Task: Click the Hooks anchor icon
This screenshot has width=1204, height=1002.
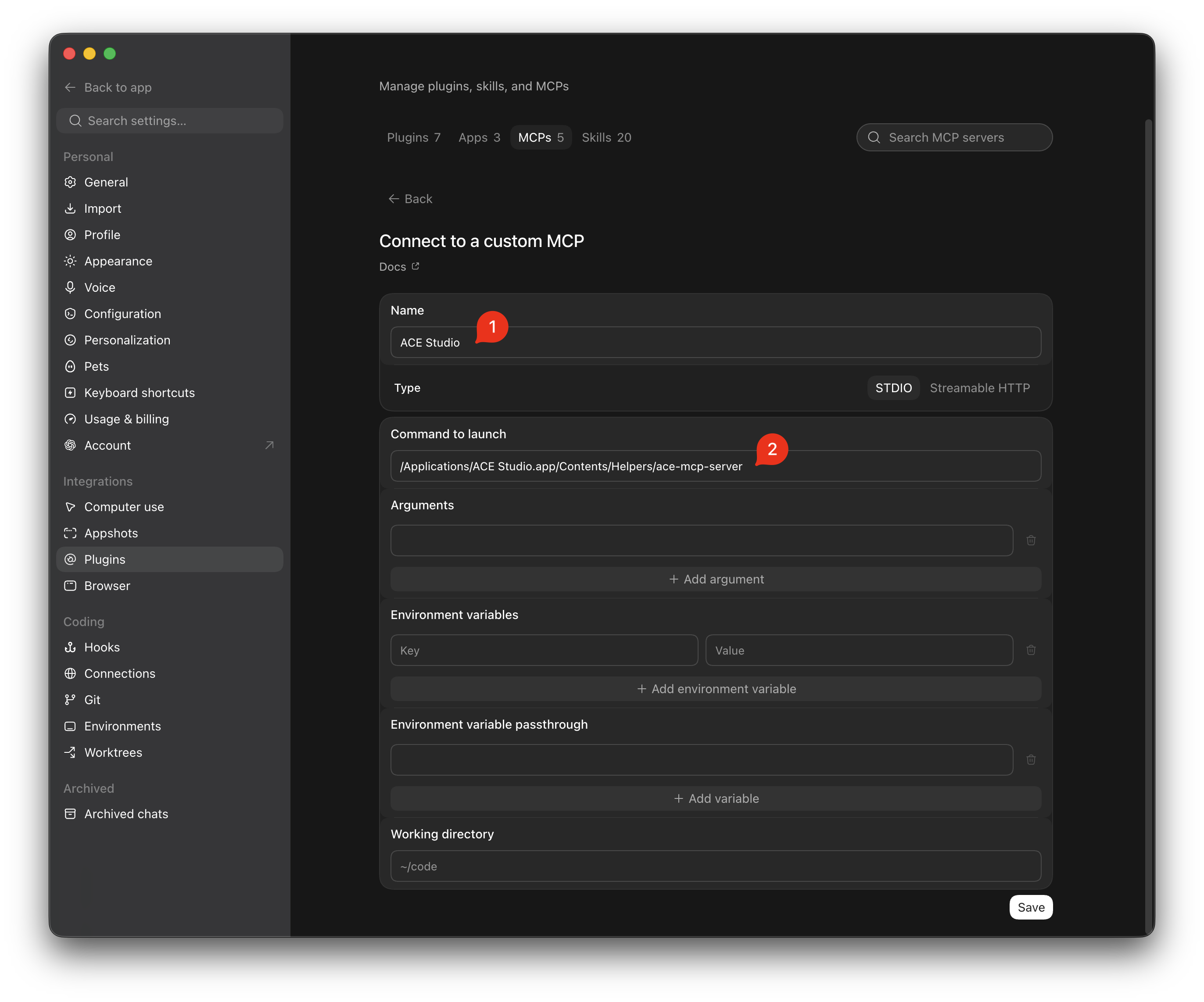Action: click(x=70, y=648)
